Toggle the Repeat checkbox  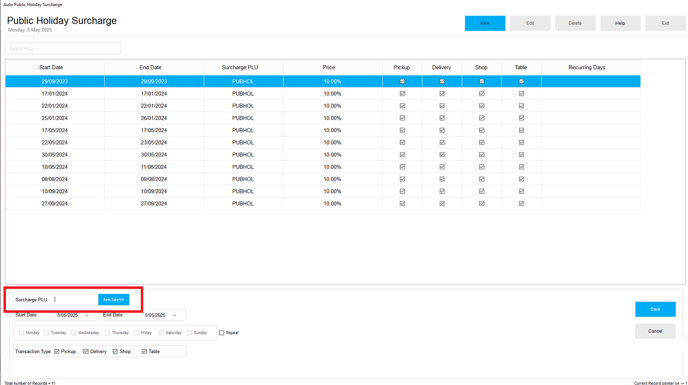(222, 333)
